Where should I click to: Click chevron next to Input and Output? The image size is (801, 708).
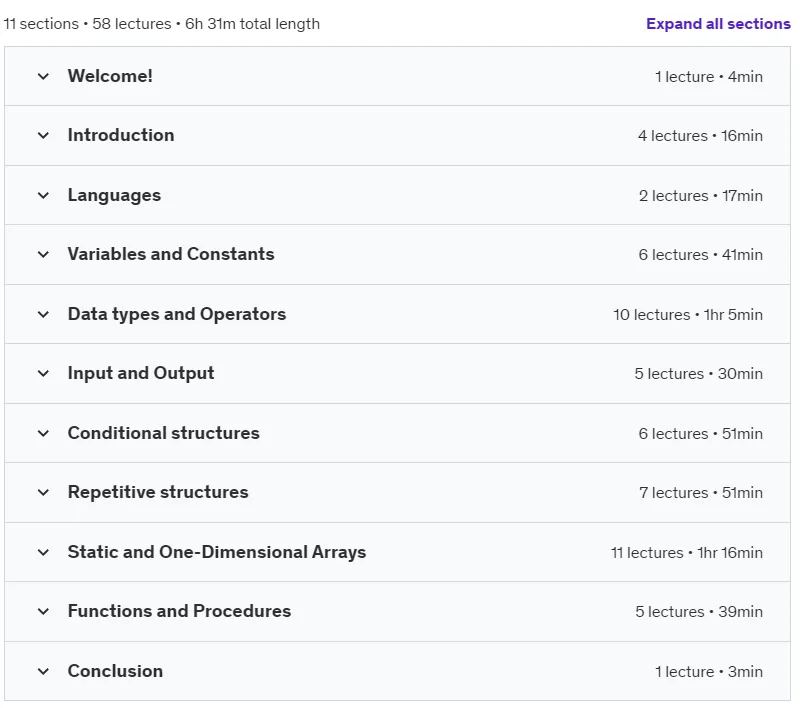click(x=43, y=374)
